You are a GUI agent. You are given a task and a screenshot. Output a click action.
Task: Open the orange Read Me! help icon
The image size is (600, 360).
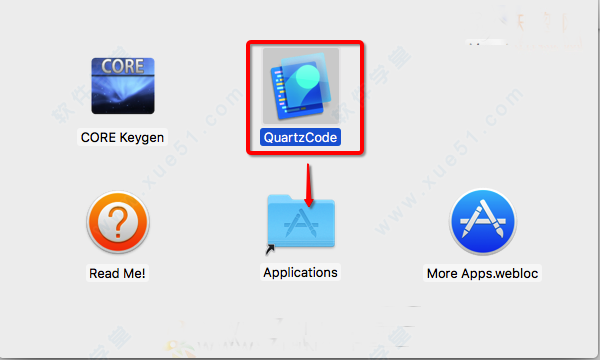coord(118,222)
